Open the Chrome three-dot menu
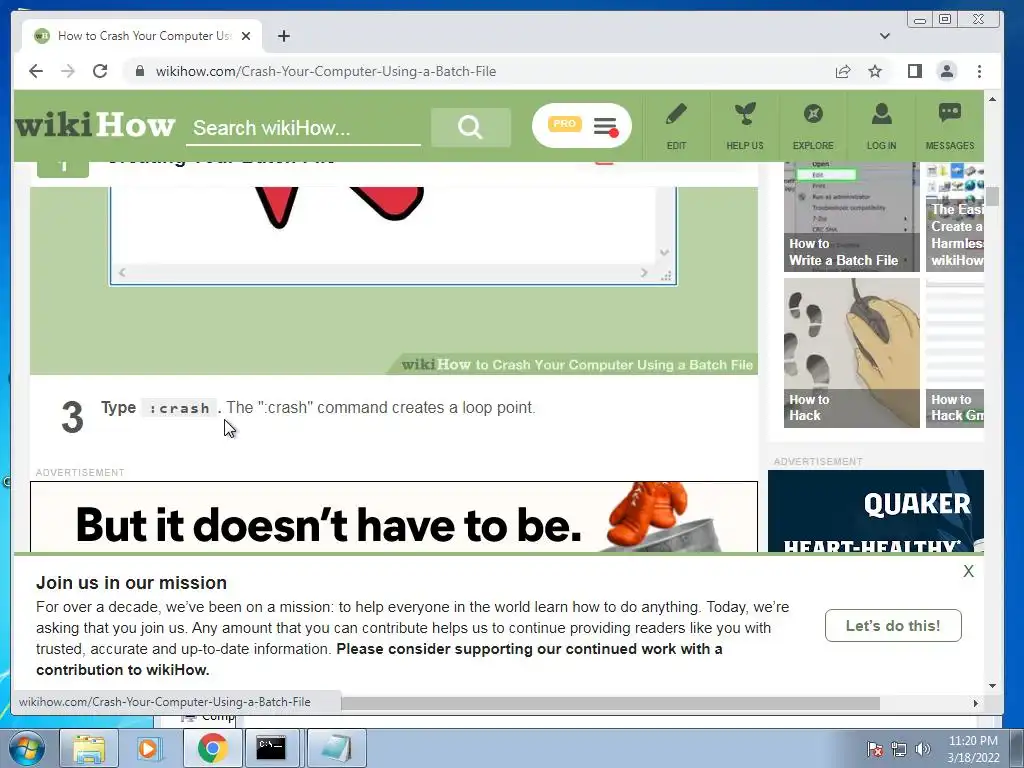Viewport: 1024px width, 768px height. click(x=979, y=71)
